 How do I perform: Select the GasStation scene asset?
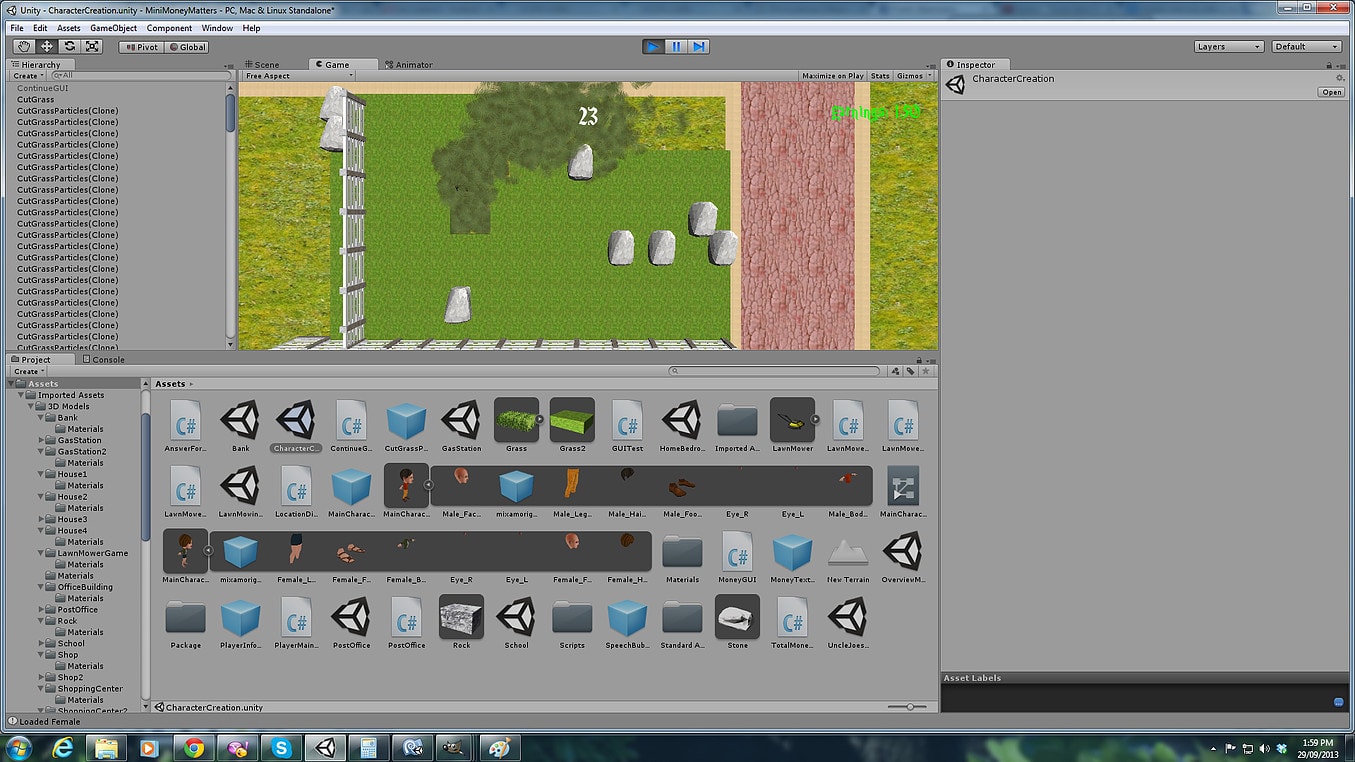point(461,426)
